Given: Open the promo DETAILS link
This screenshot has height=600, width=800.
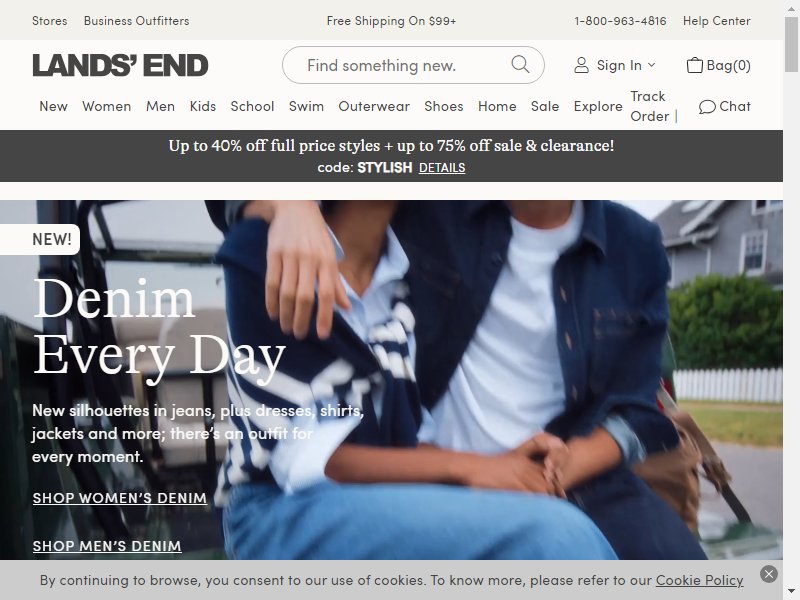Looking at the screenshot, I should (442, 168).
